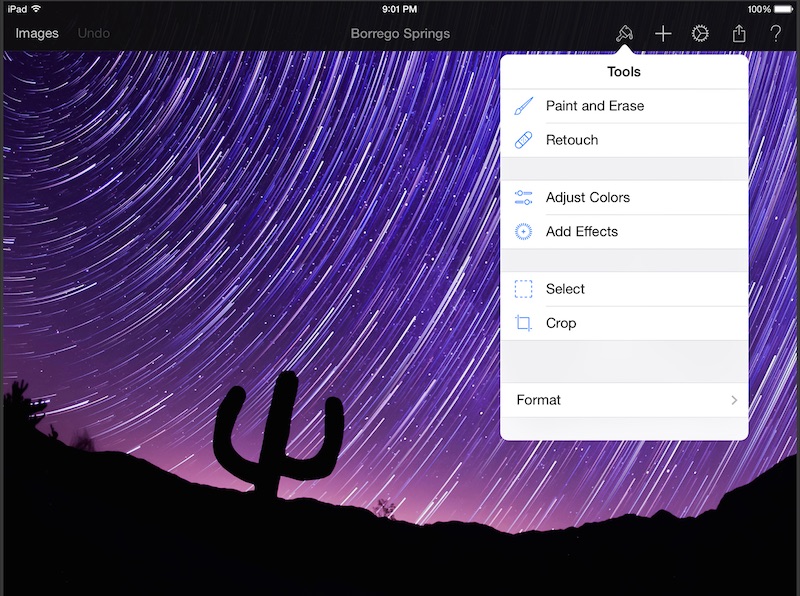Tap the share icon in top toolbar

click(738, 33)
